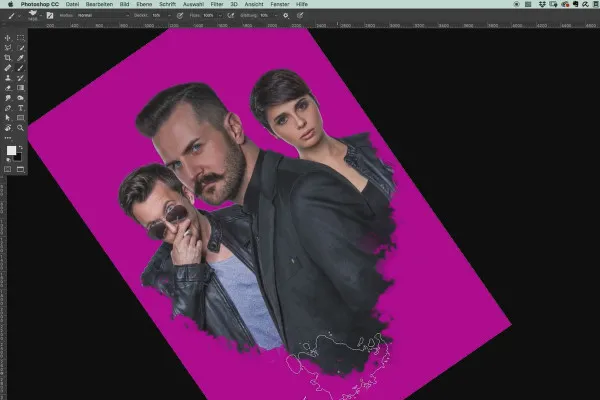Select the Rectangle shape tool
Screen dimensions: 600x400
click(20, 118)
